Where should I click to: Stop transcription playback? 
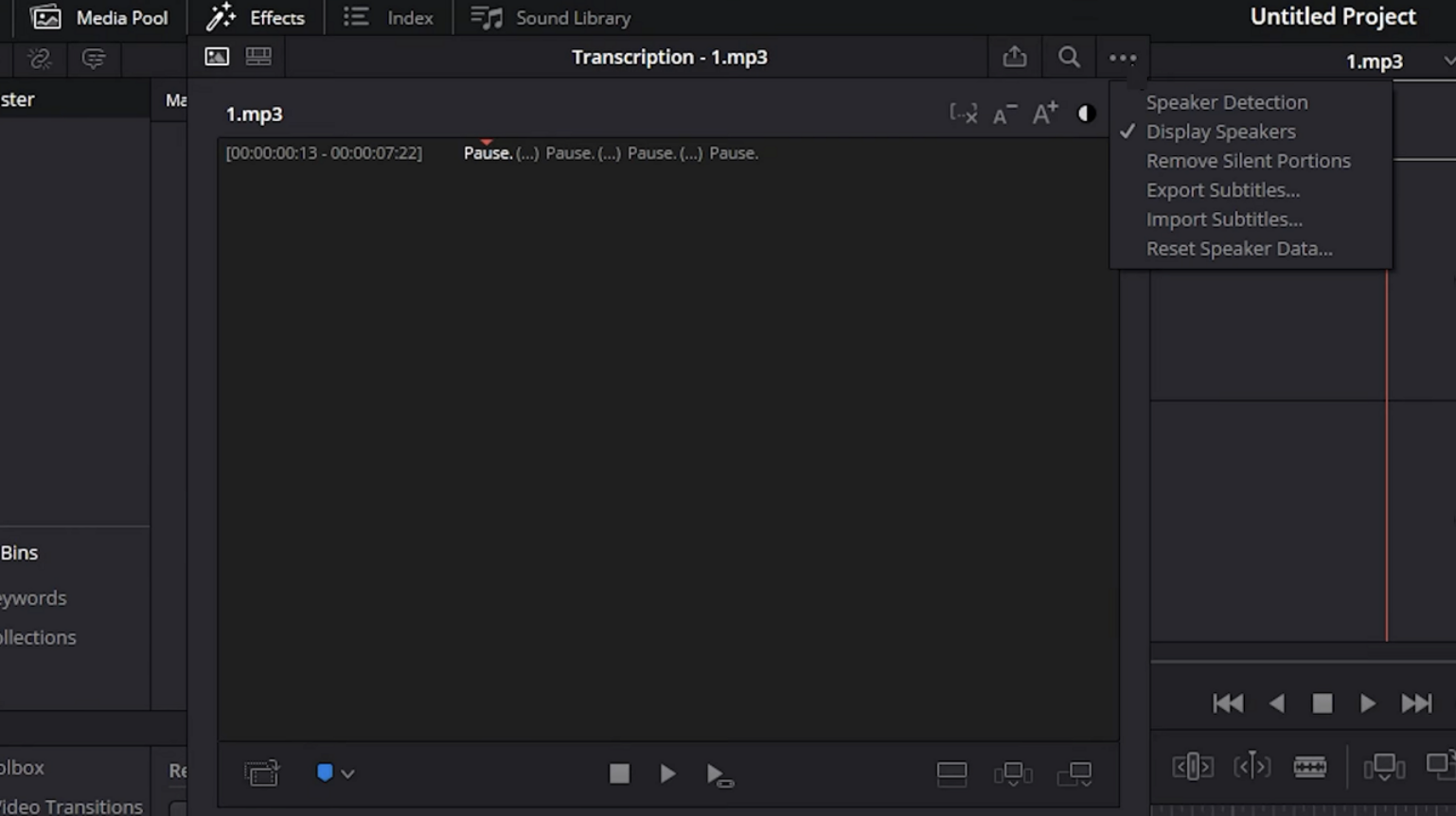click(x=619, y=773)
